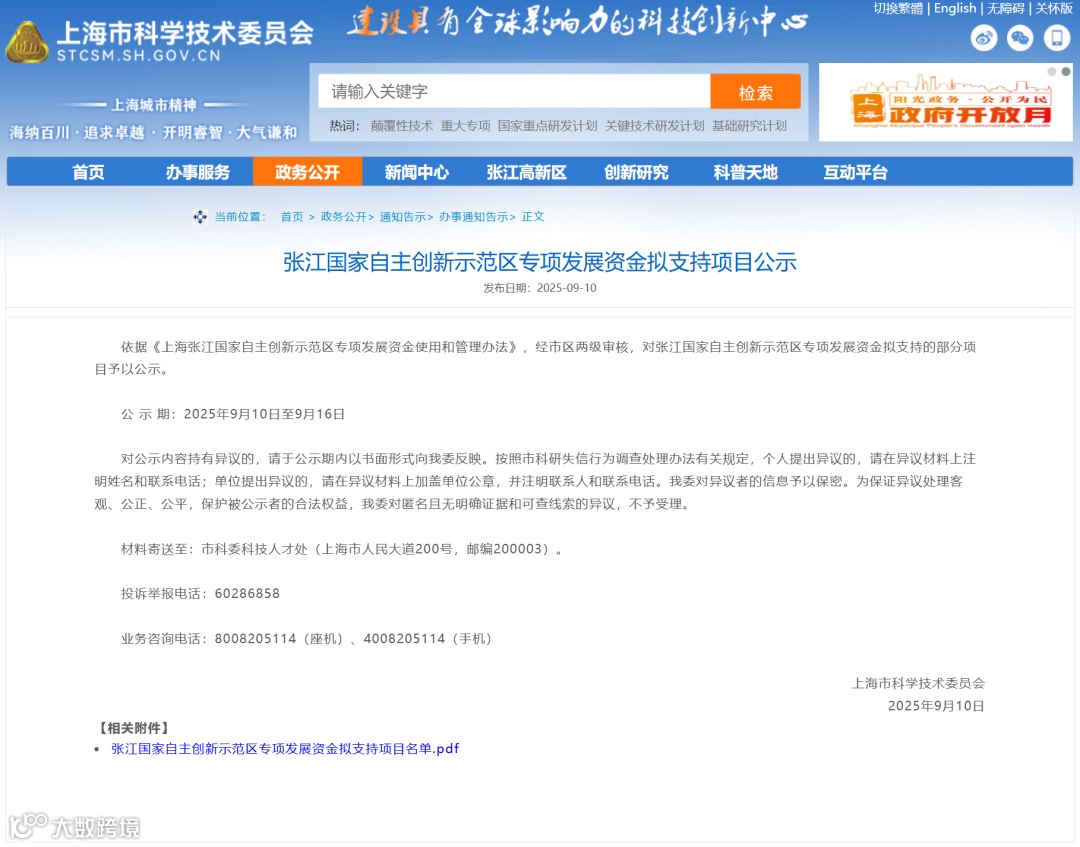Click the 公示期 date range line
Image resolution: width=1080 pixels, height=847 pixels.
[x=233, y=415]
